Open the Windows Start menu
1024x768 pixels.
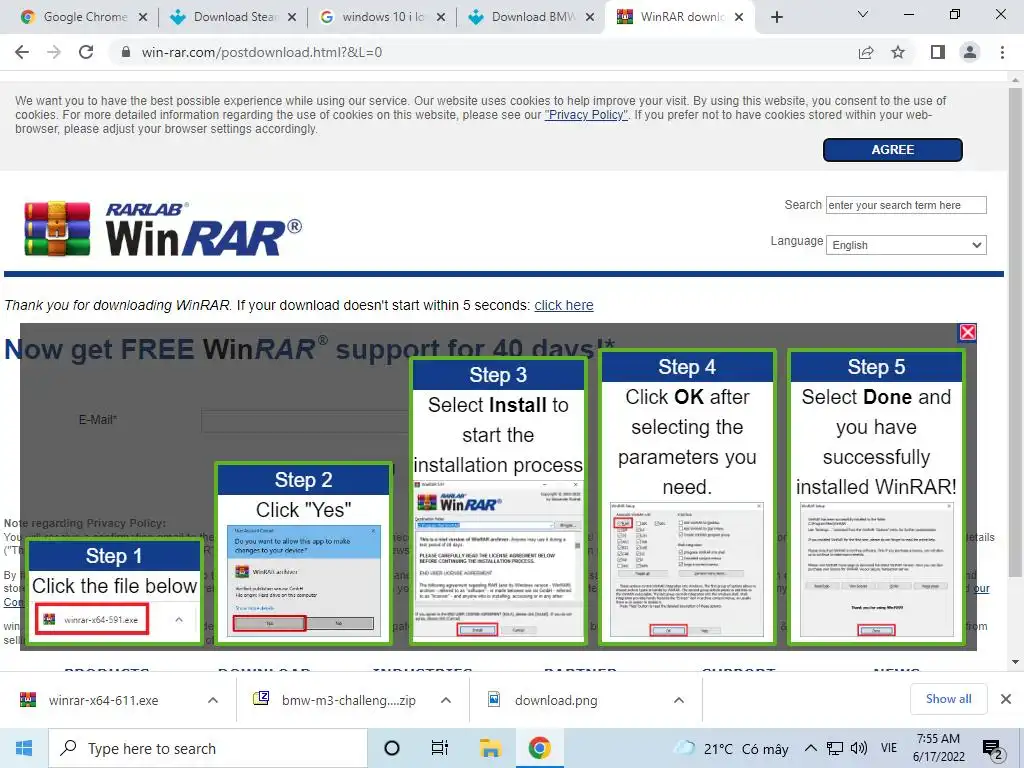[24, 748]
